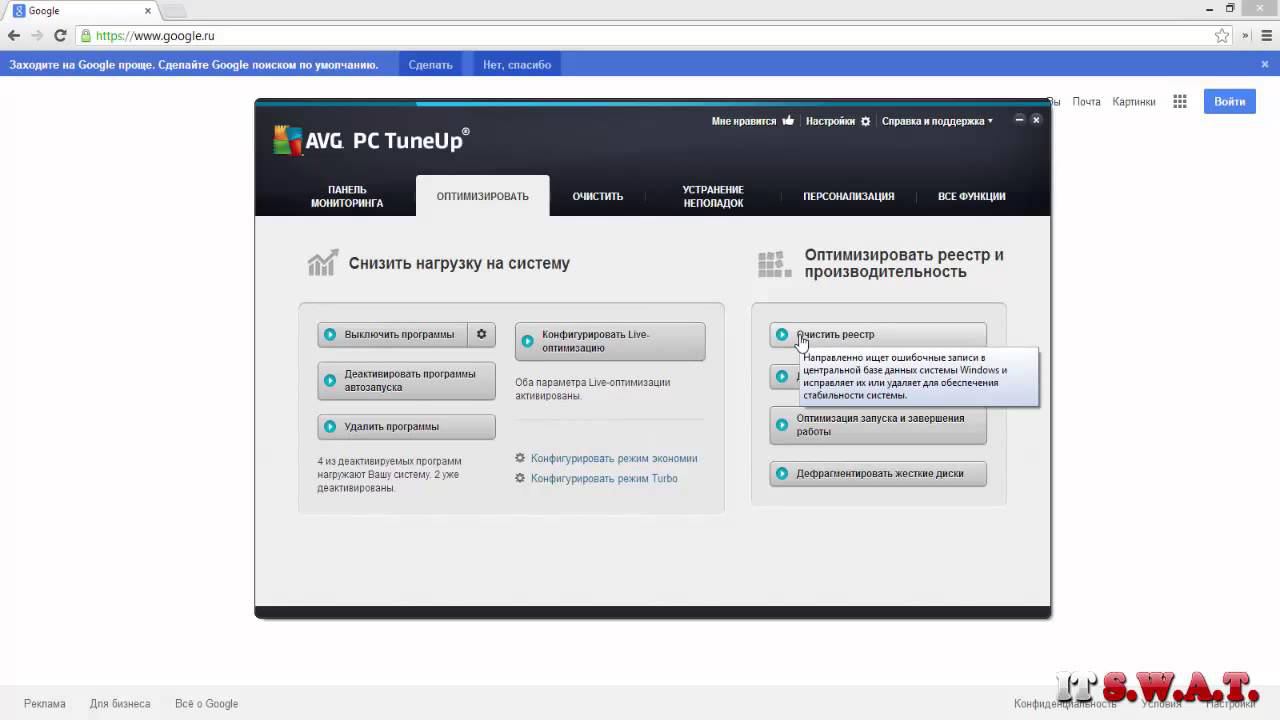Image resolution: width=1280 pixels, height=720 pixels.
Task: Open the Персонализация tab
Action: (x=849, y=196)
